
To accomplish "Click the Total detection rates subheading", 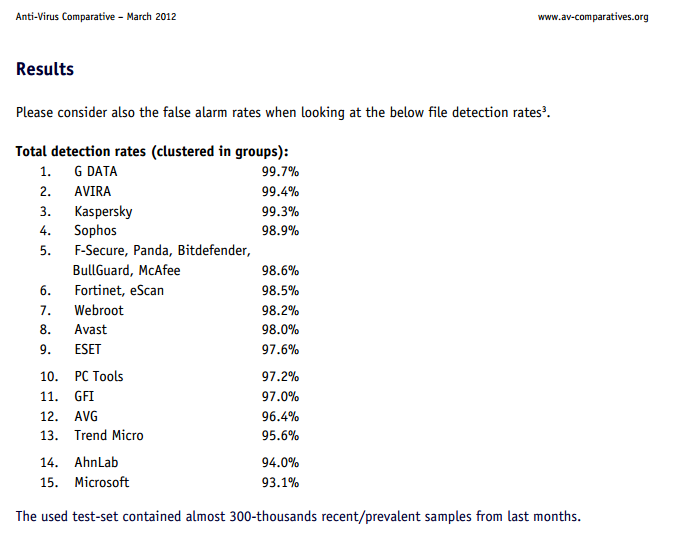I will pyautogui.click(x=152, y=152).
